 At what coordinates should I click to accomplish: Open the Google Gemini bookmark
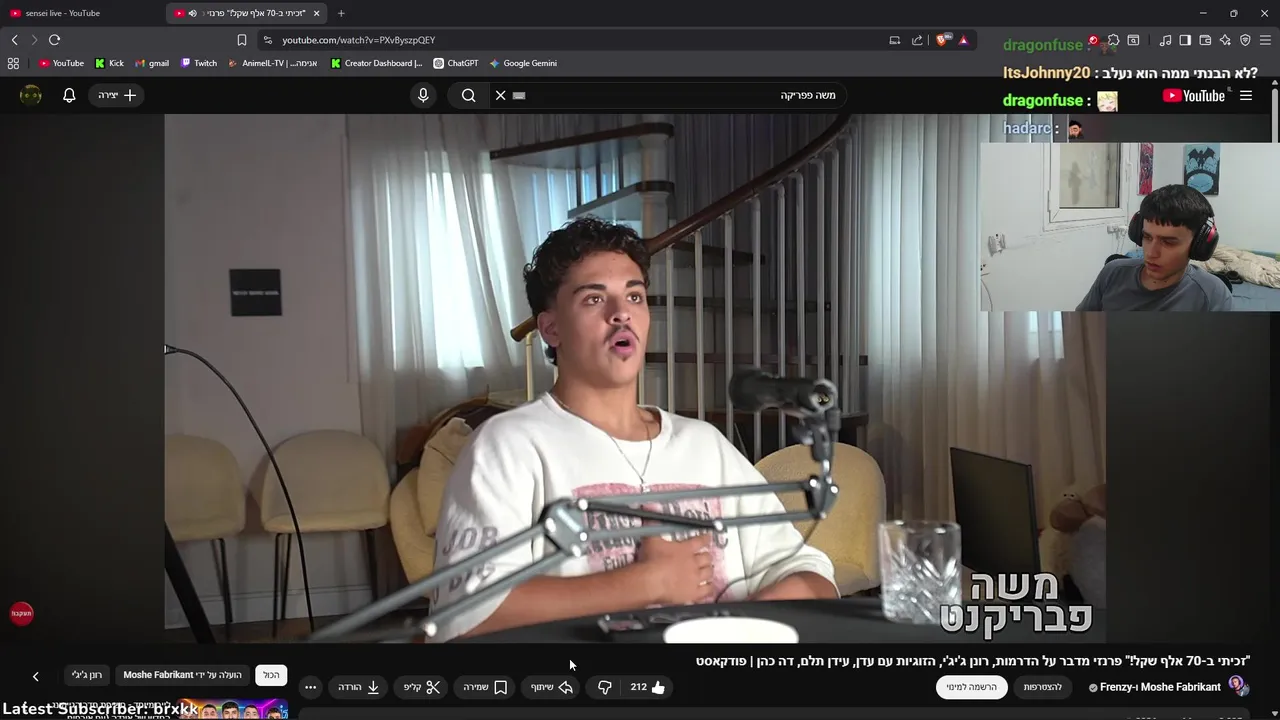[523, 63]
